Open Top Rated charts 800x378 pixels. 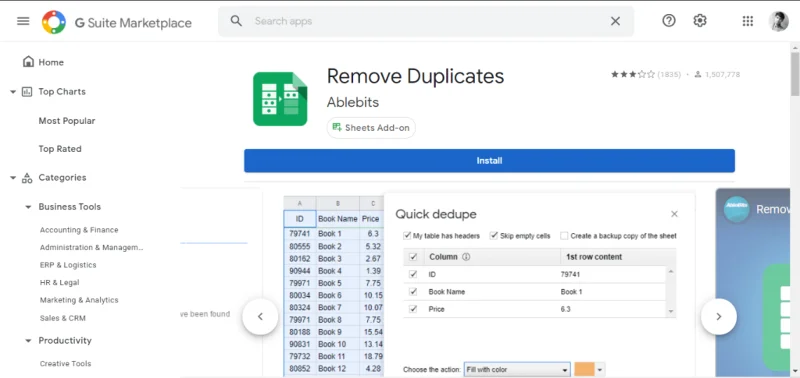coord(60,149)
